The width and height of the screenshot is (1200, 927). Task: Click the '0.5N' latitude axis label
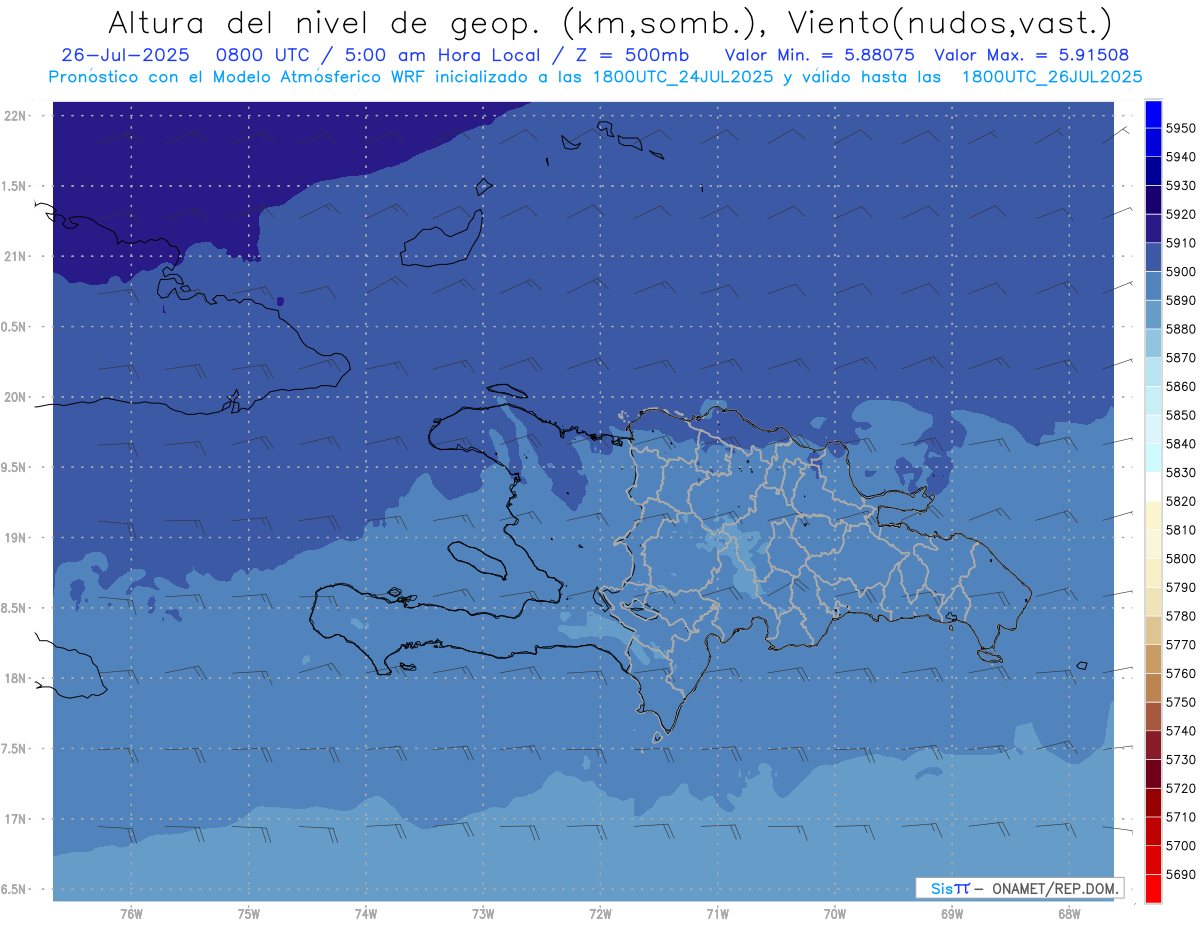tap(13, 328)
